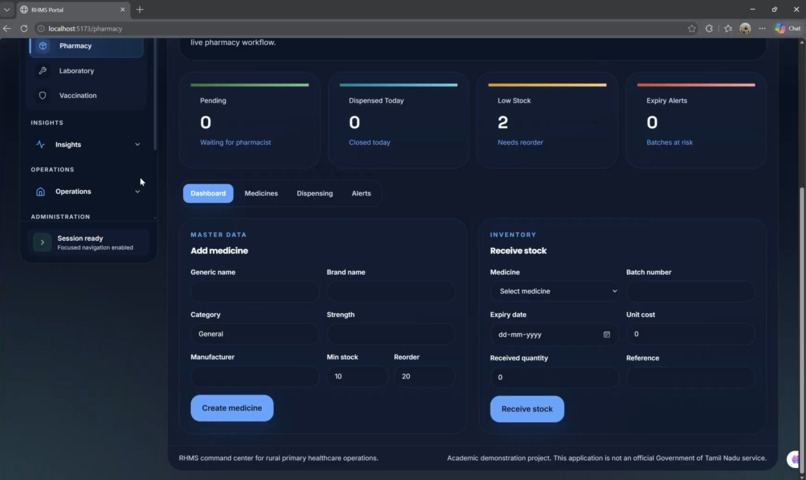Click the browser address bar URL
This screenshot has height=480, width=806.
click(x=85, y=29)
